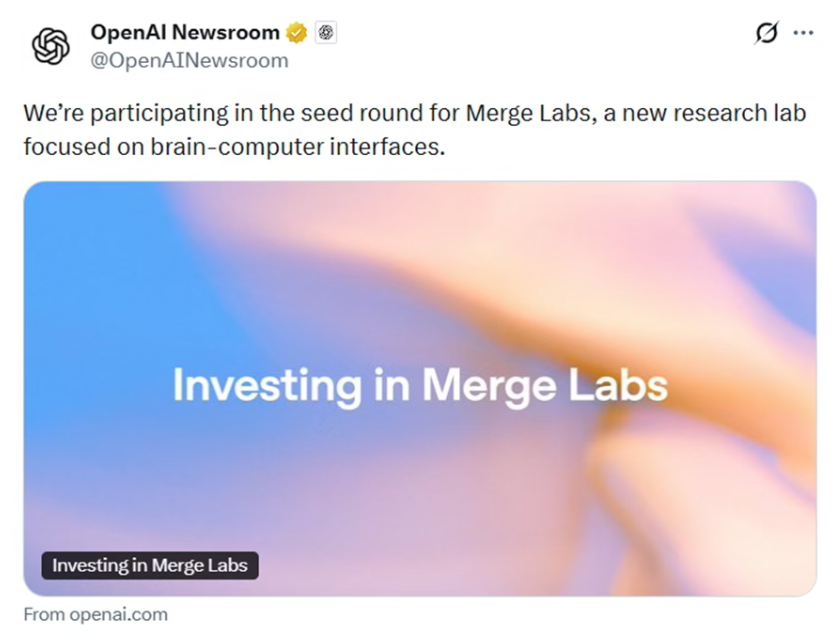The image size is (836, 632).
Task: Open the 'From openai.com' source link
Action: point(96,614)
